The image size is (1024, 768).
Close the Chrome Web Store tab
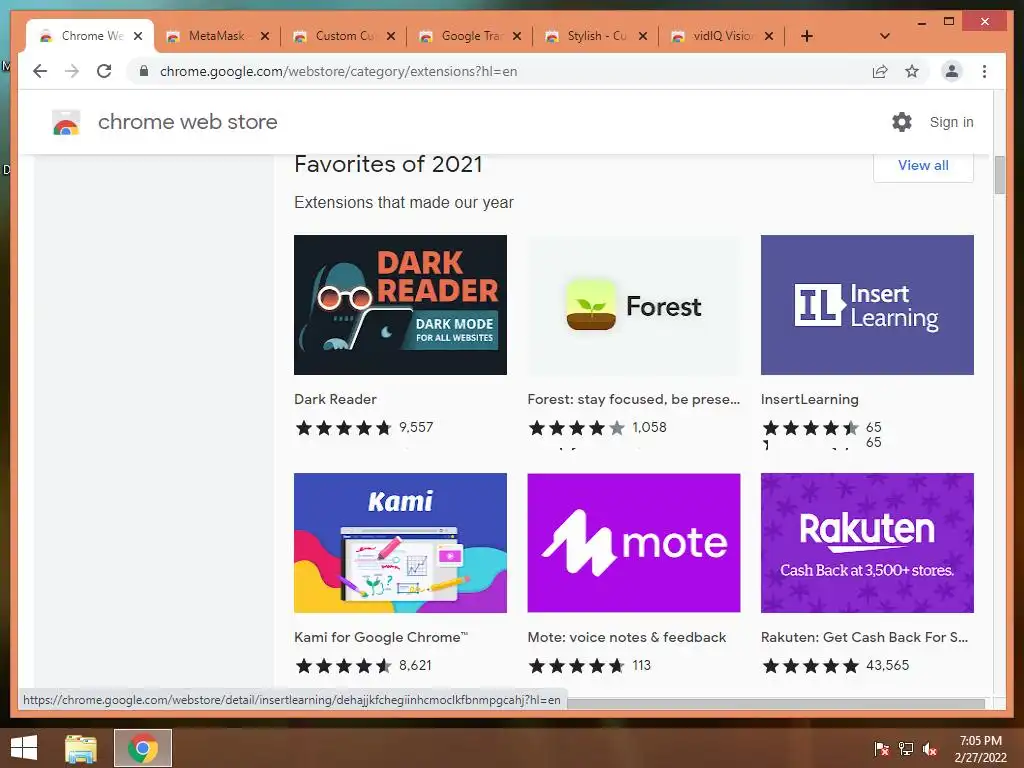(x=138, y=36)
